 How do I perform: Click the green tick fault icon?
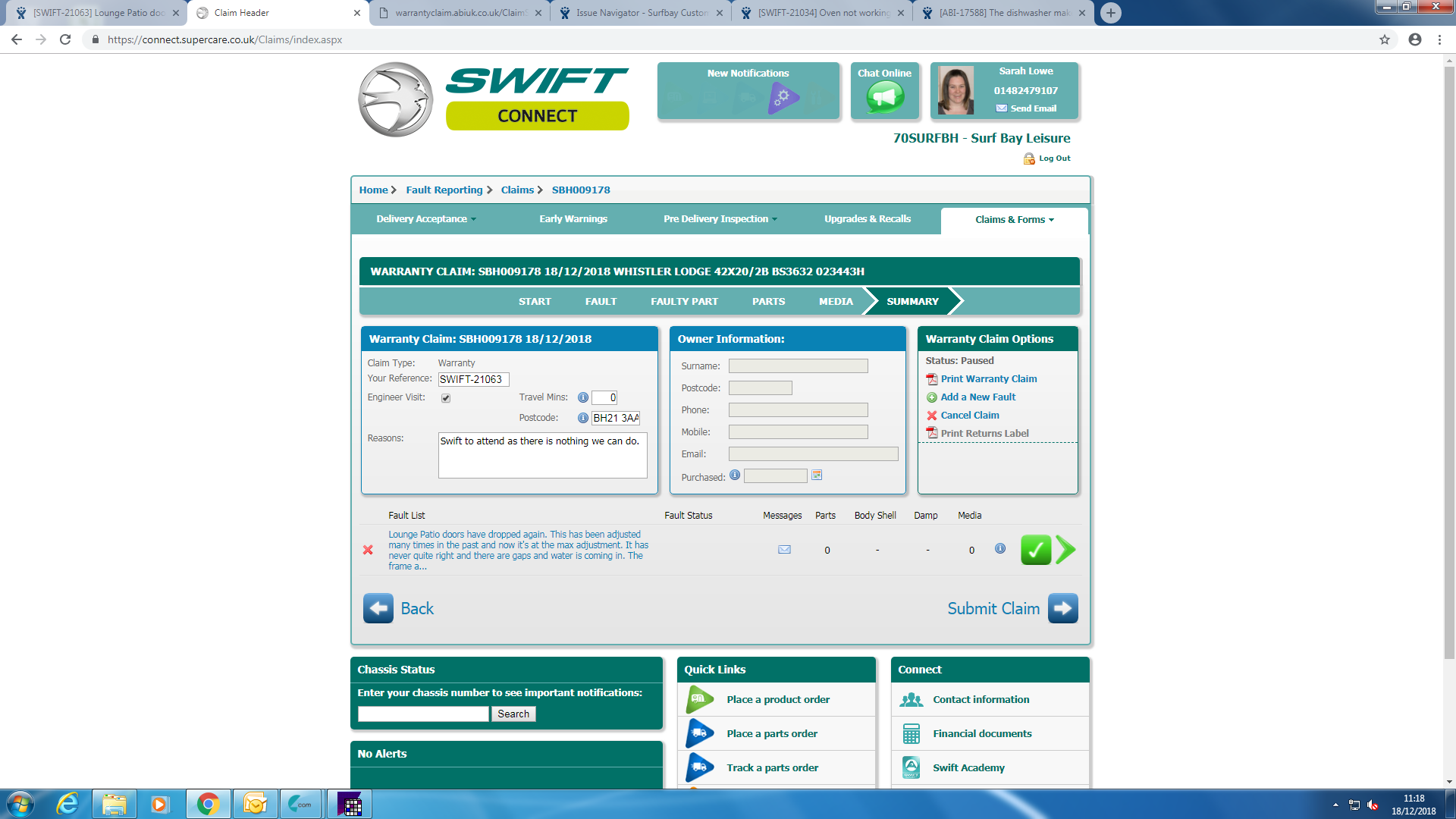(1035, 550)
